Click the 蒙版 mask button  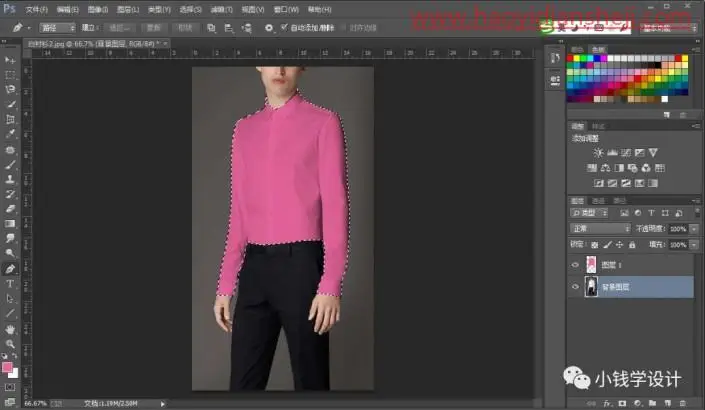coord(153,28)
